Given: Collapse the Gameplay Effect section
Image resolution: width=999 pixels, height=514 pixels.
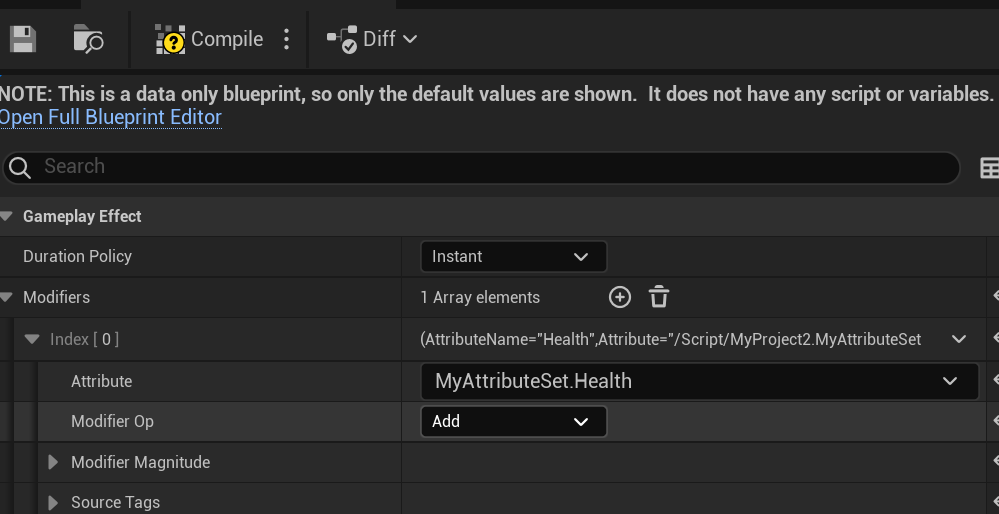Looking at the screenshot, I should pos(8,216).
